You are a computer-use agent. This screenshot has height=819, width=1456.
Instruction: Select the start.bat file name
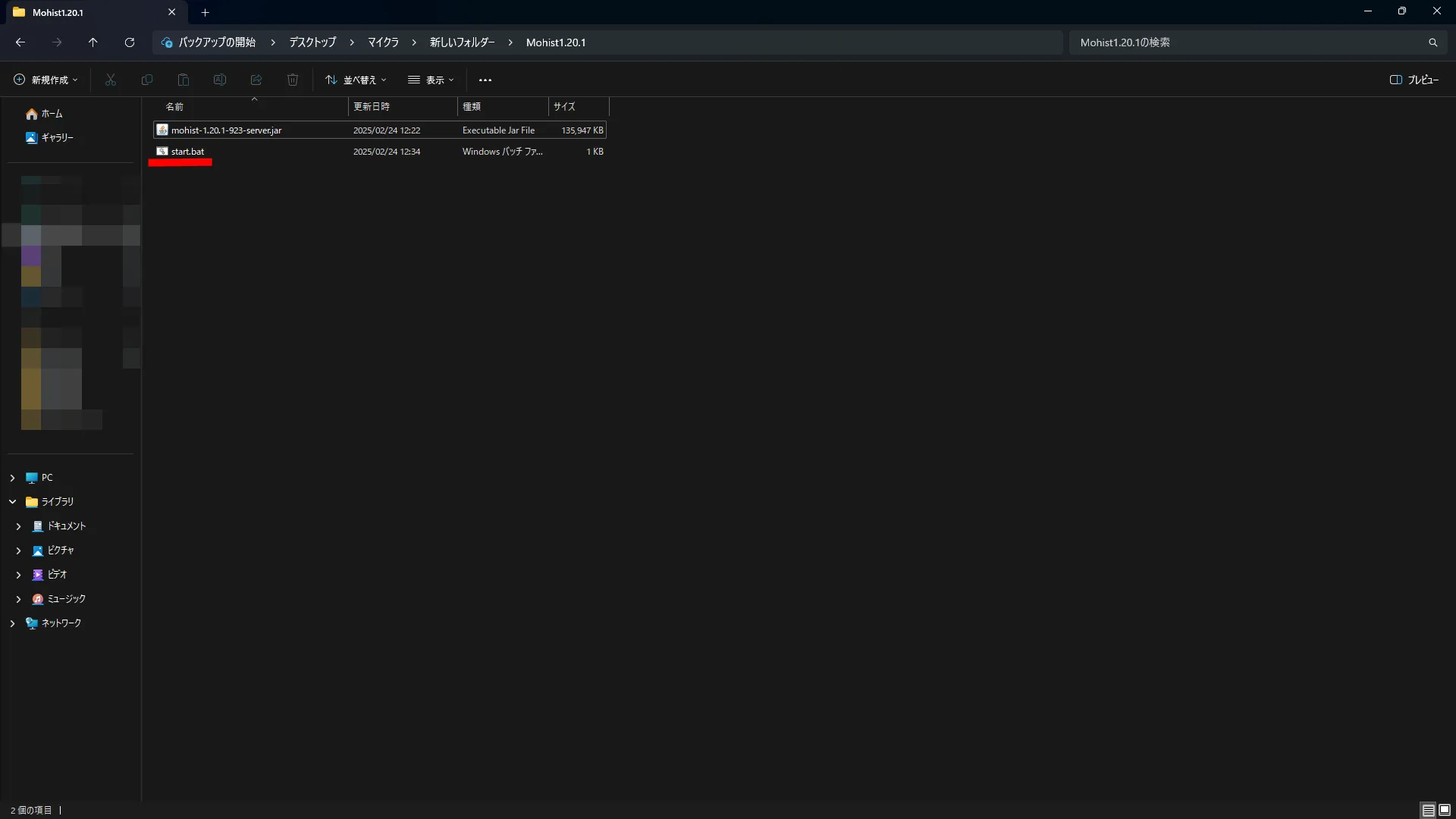(187, 152)
